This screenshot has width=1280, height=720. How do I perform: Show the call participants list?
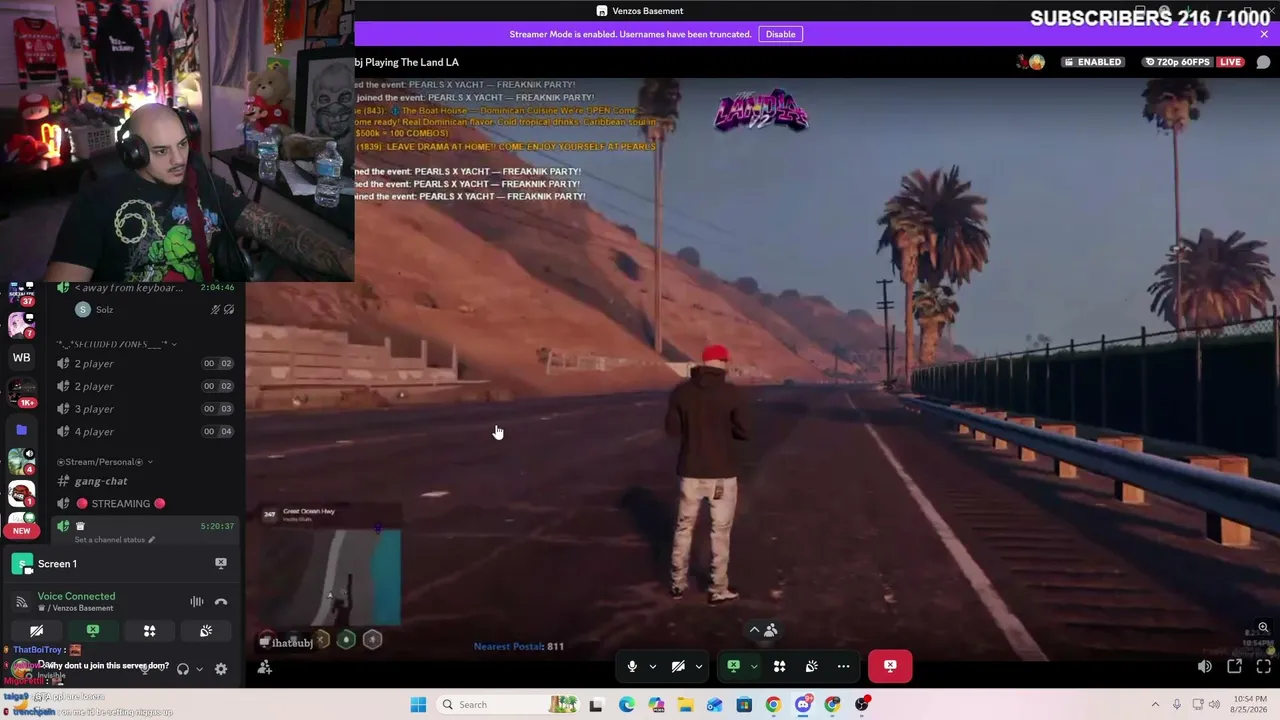point(764,630)
